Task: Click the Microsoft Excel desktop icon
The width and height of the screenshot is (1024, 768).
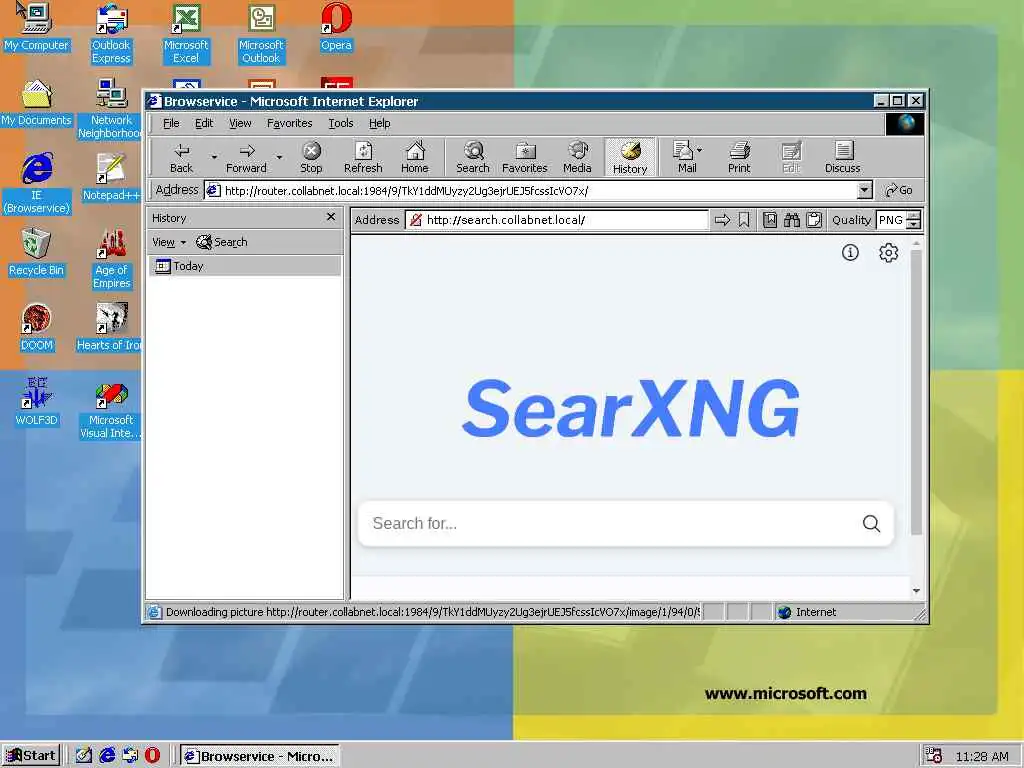Action: click(186, 34)
